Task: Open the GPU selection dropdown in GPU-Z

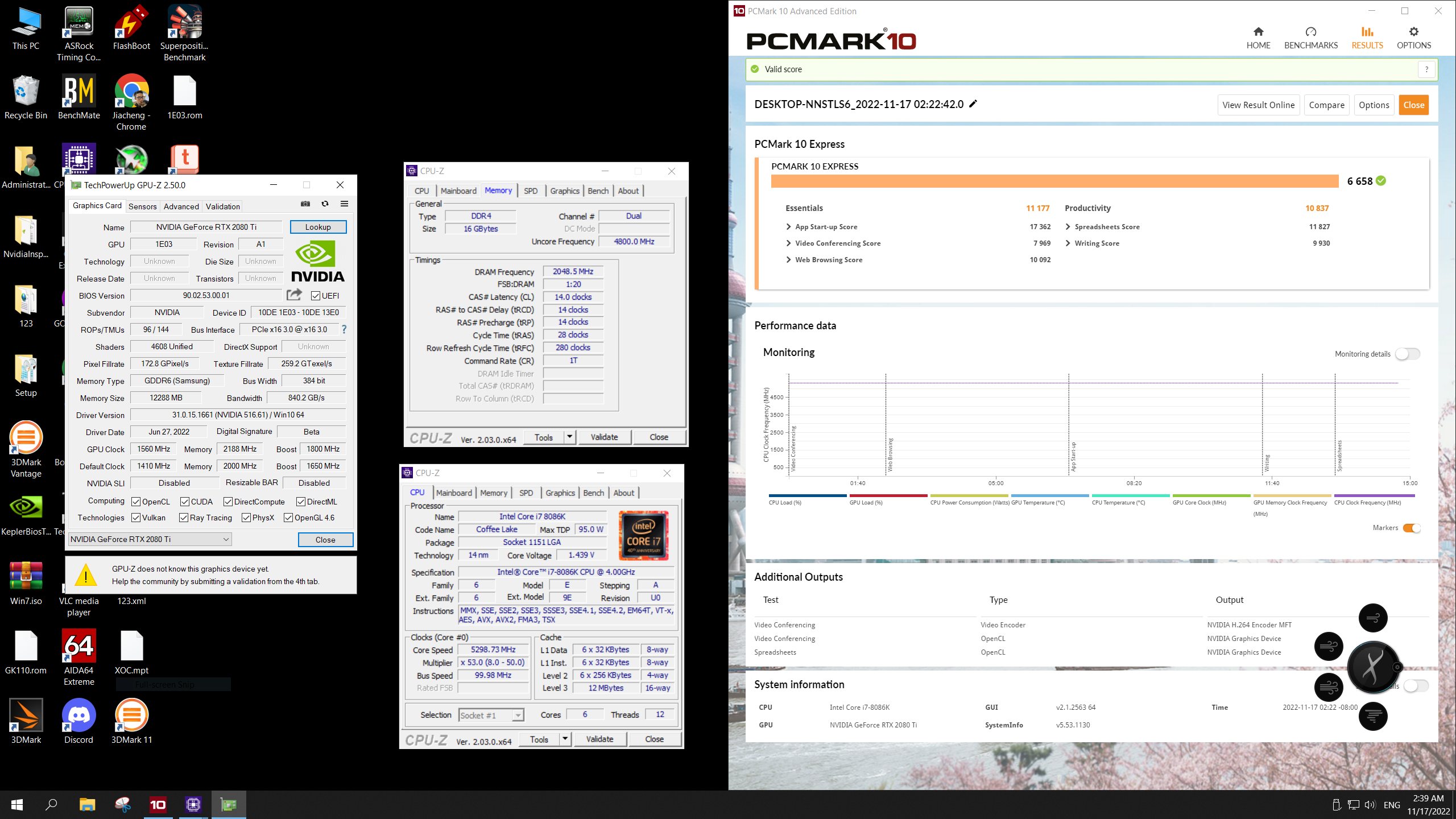Action: click(150, 539)
